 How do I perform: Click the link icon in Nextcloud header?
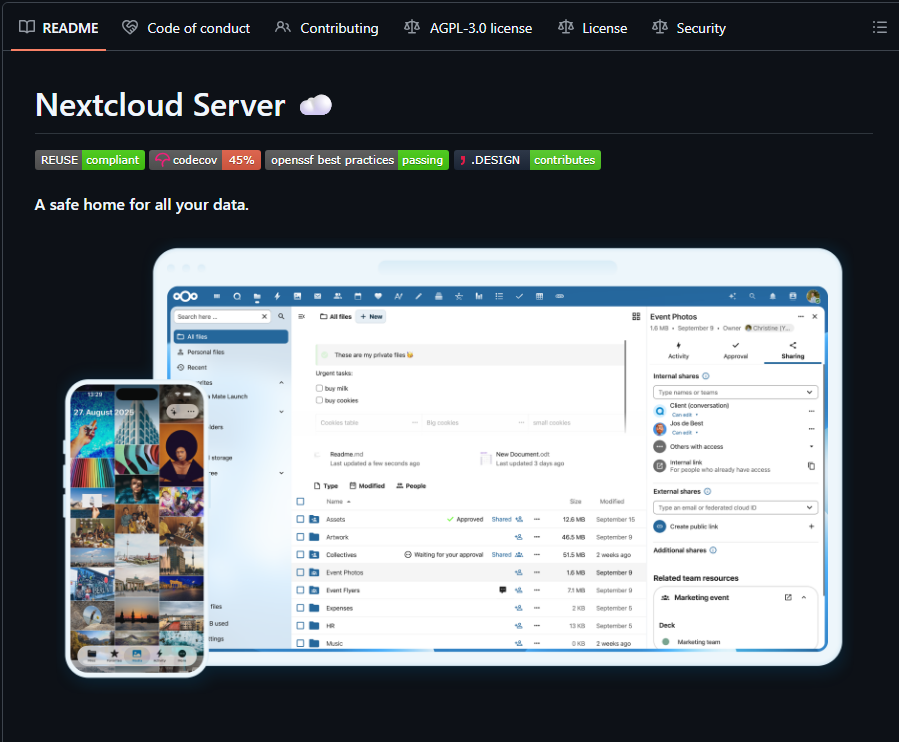point(560,296)
